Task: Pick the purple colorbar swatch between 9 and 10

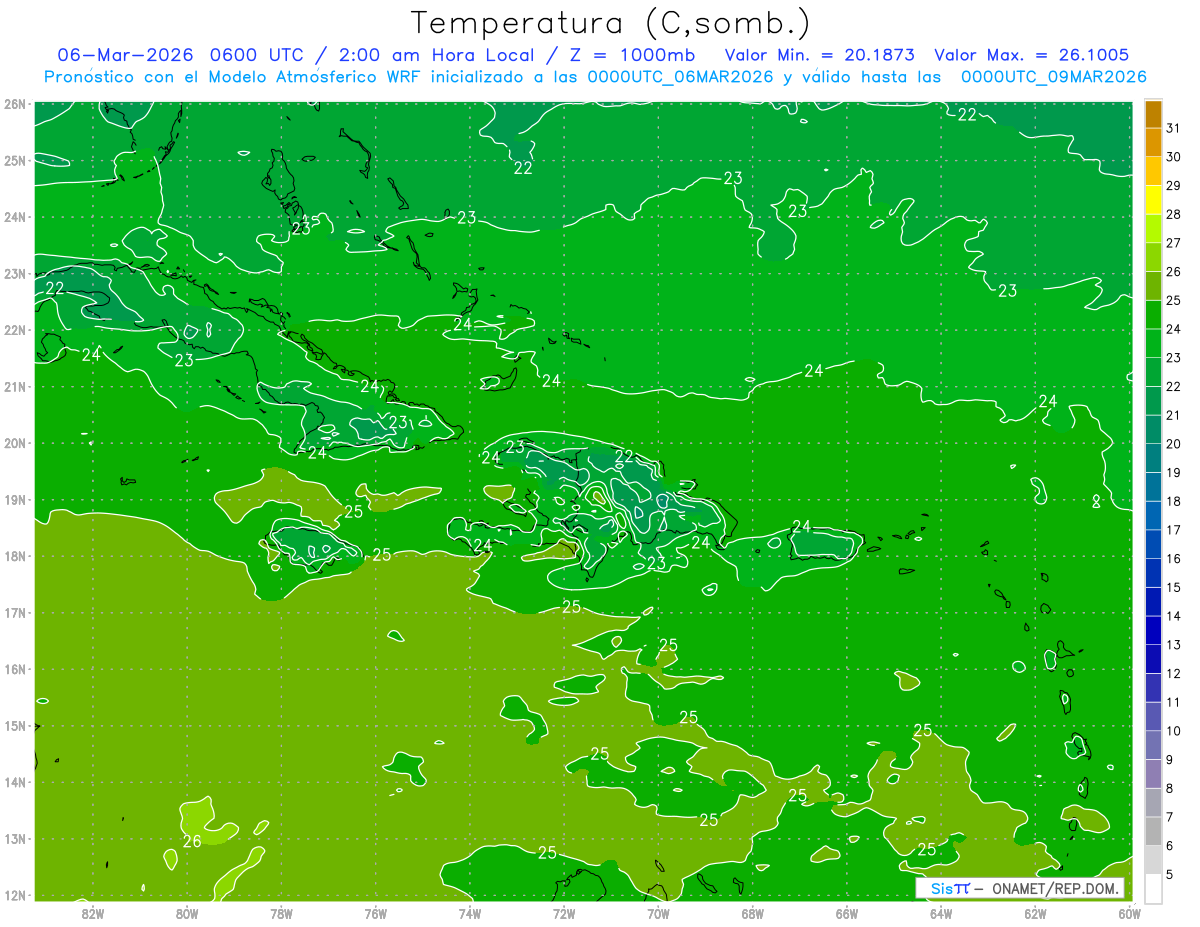Action: (1153, 746)
